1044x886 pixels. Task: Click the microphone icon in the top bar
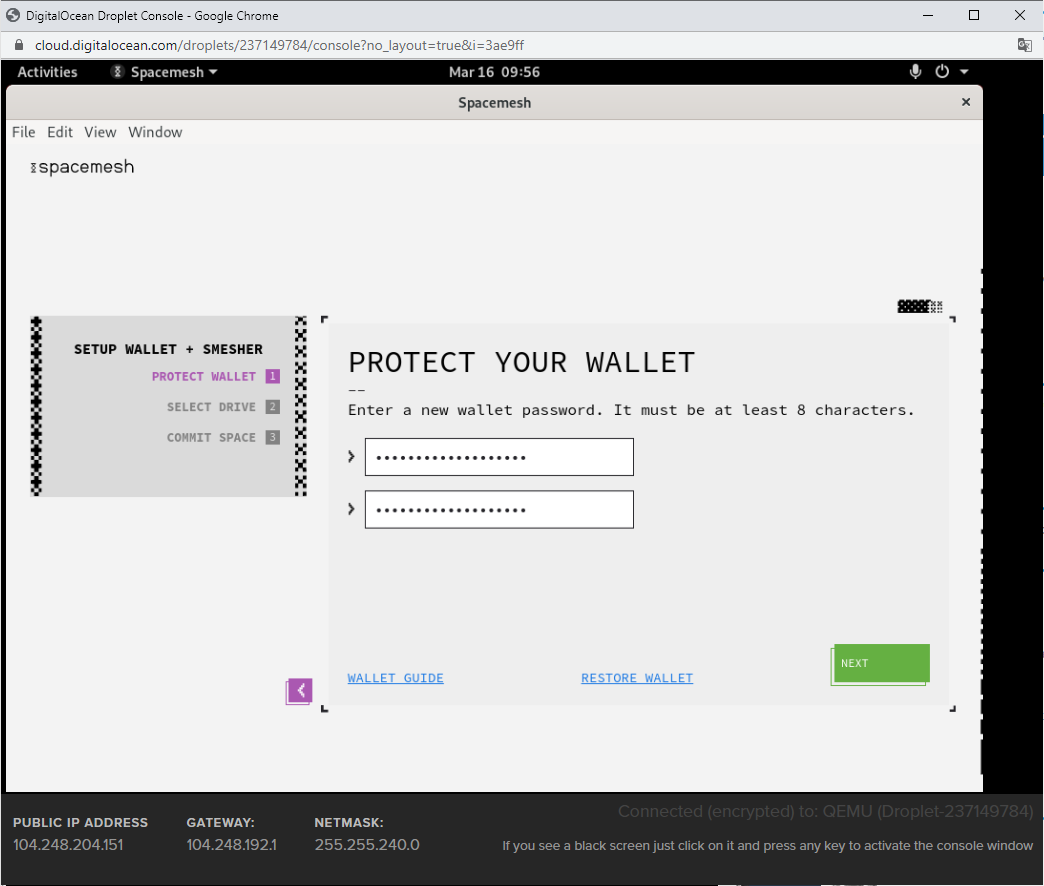pyautogui.click(x=915, y=71)
